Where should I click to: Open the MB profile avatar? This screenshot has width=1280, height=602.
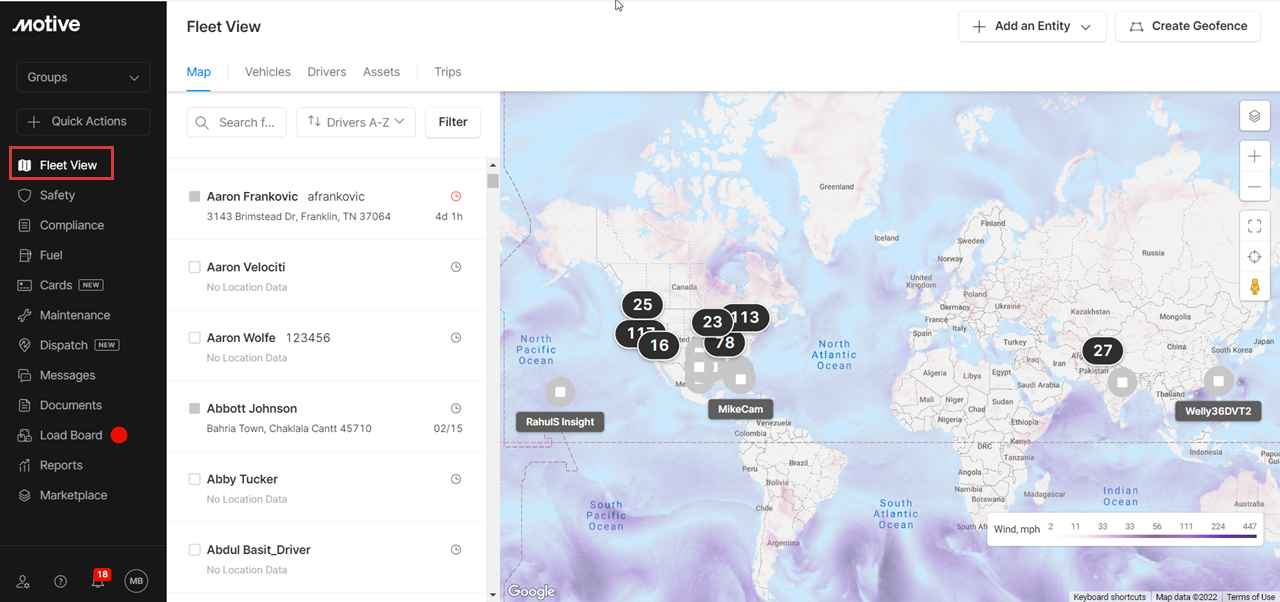tap(136, 580)
